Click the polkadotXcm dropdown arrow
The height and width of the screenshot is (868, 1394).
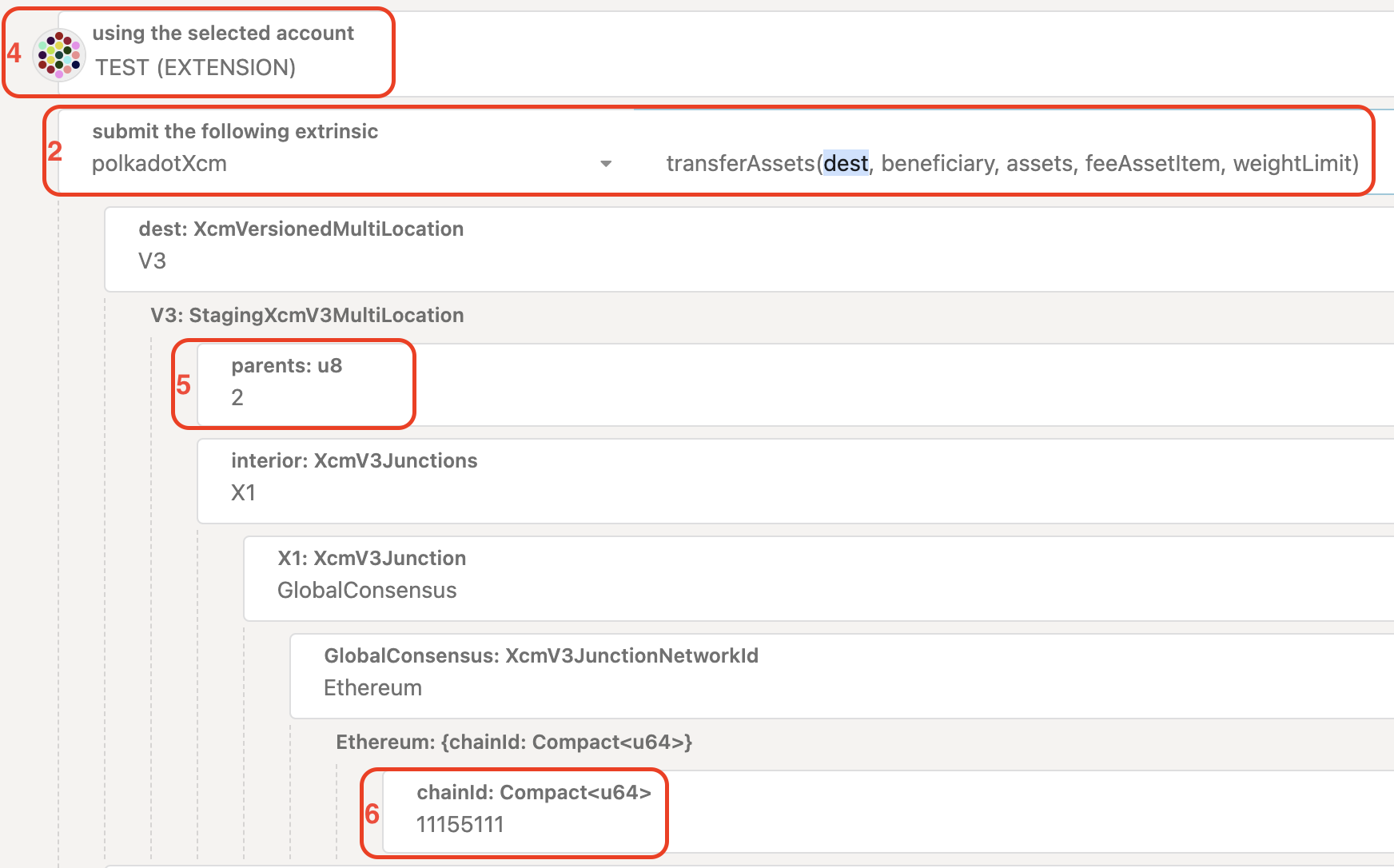[x=606, y=164]
